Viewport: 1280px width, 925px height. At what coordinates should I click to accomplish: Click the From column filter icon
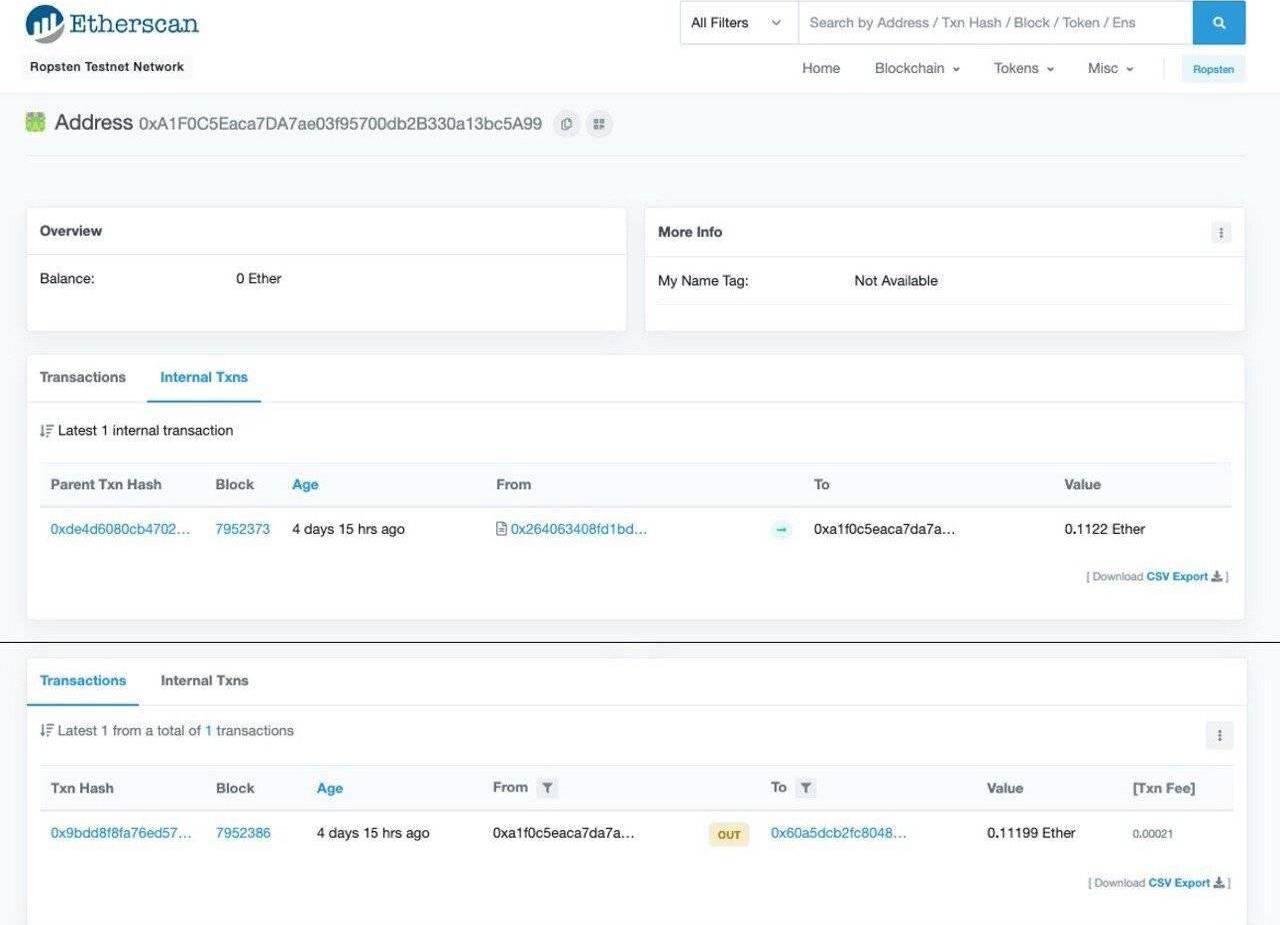pyautogui.click(x=547, y=788)
